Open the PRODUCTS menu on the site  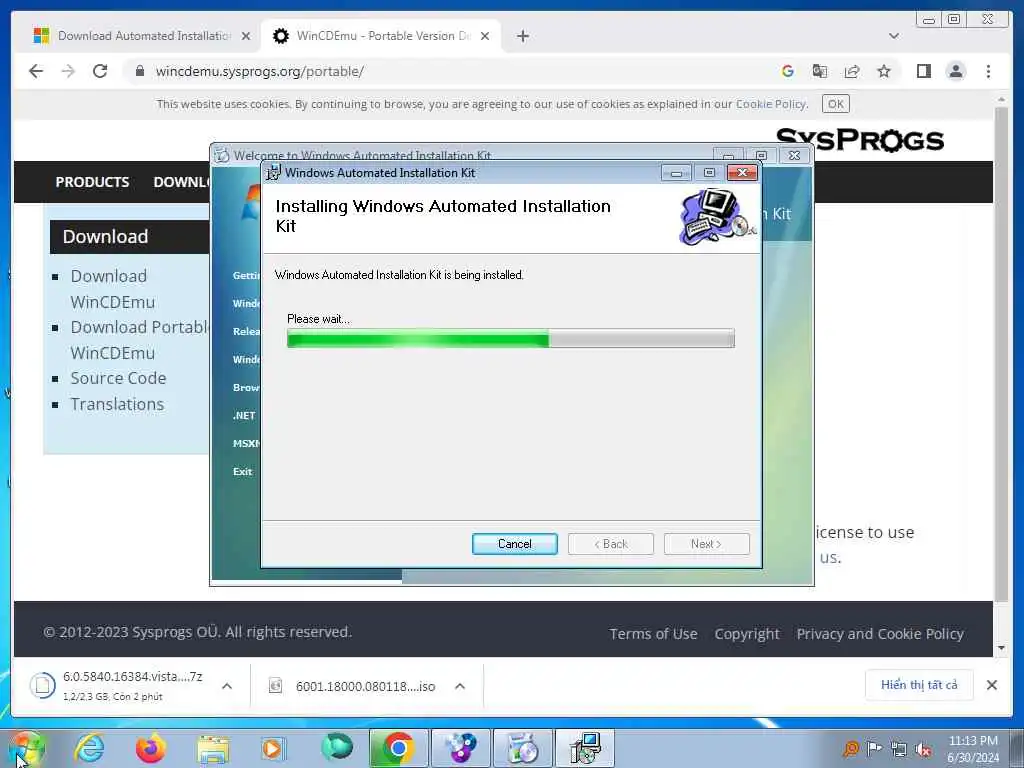[x=92, y=182]
